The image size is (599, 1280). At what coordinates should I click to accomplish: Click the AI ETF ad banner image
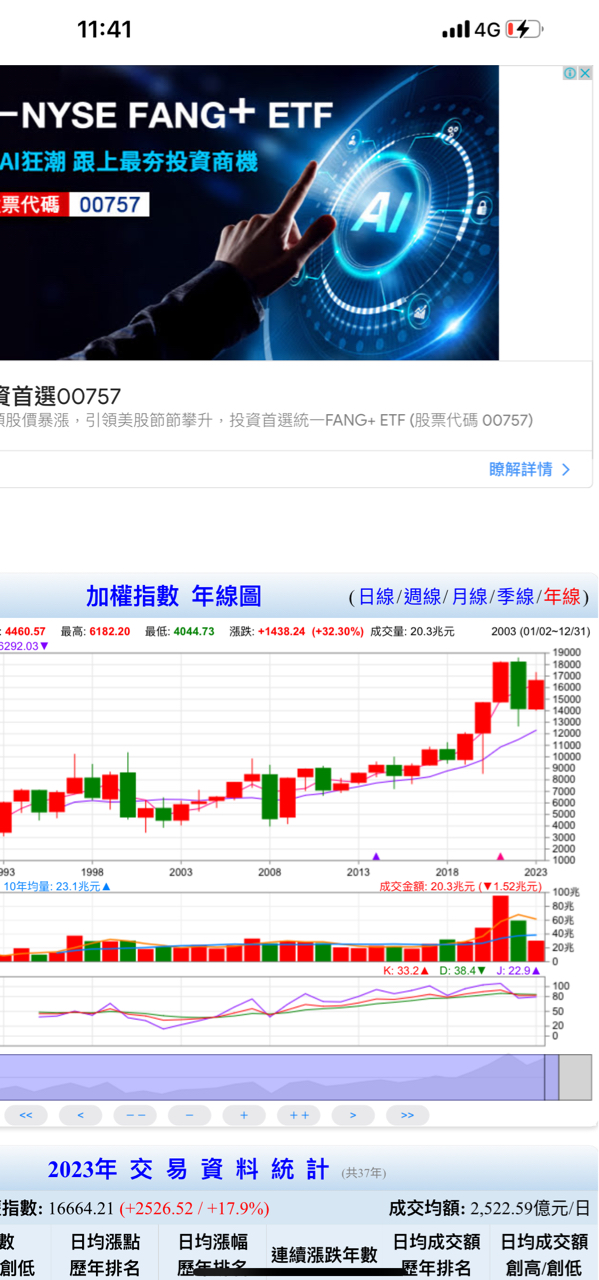(x=249, y=213)
